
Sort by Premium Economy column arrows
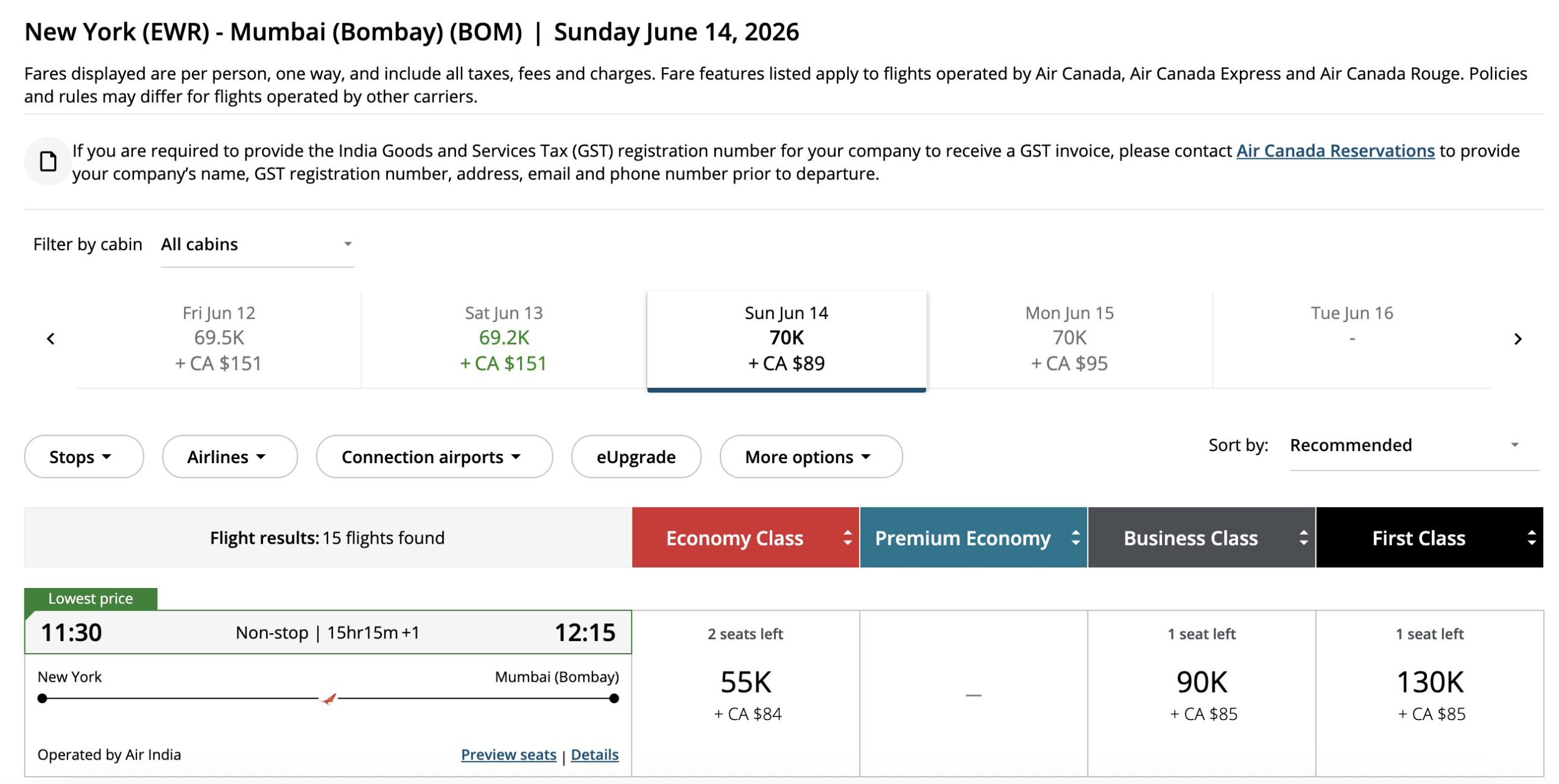pos(1075,537)
